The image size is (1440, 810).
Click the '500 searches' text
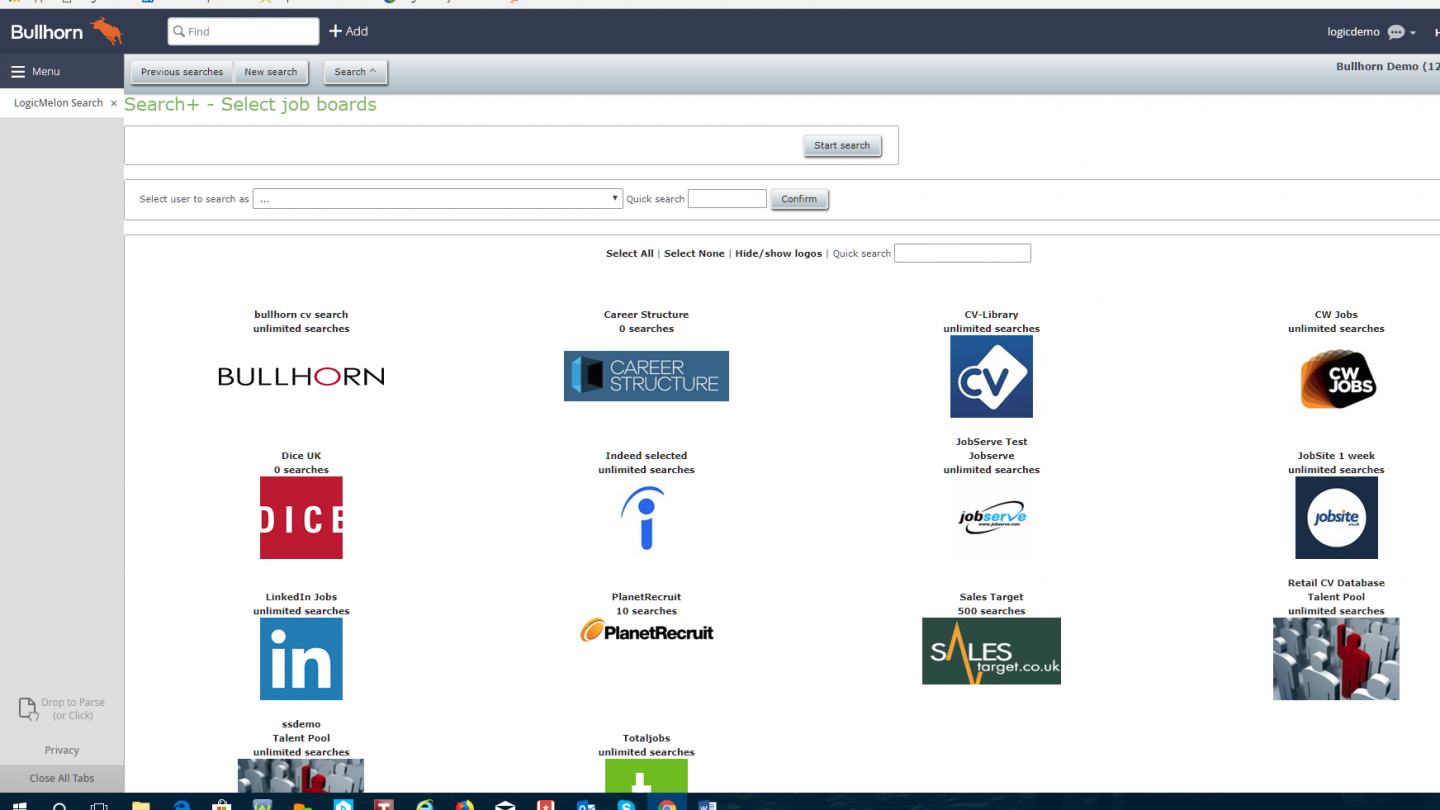(991, 611)
